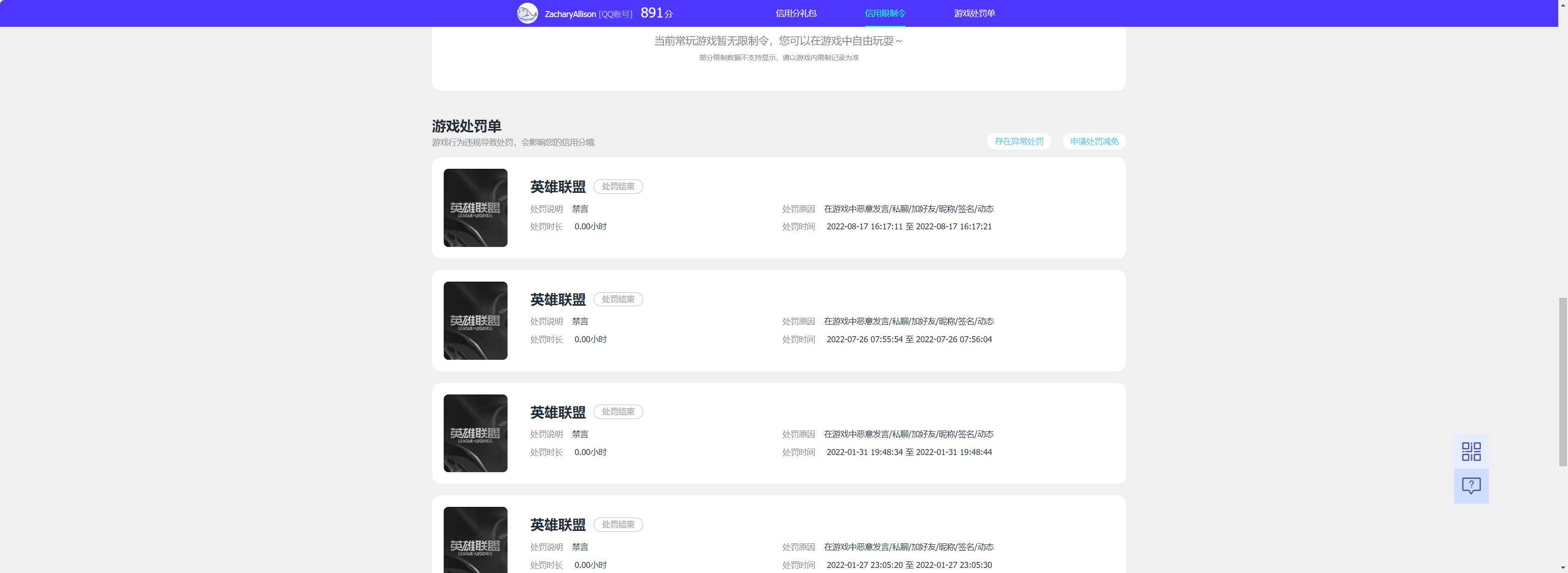Click the 游戏行为违规导致处罚 subtitle

pyautogui.click(x=513, y=142)
